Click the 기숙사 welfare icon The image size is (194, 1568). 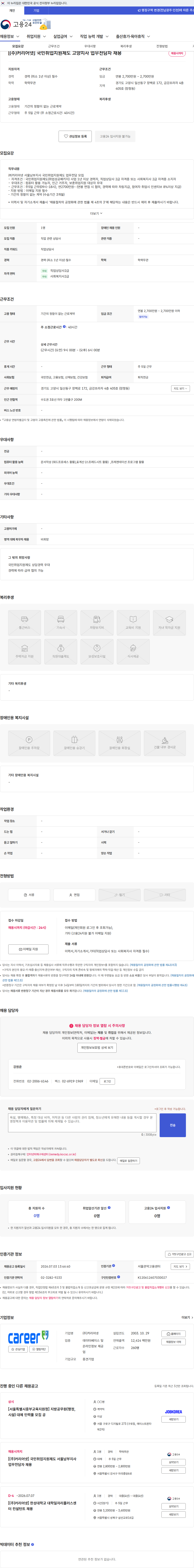point(61,623)
